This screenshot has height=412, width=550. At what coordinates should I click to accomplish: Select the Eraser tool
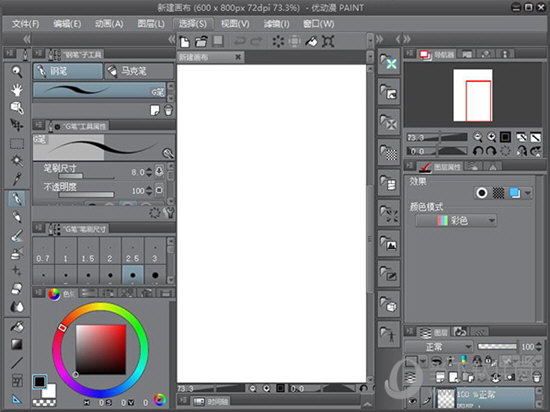pyautogui.click(x=16, y=289)
